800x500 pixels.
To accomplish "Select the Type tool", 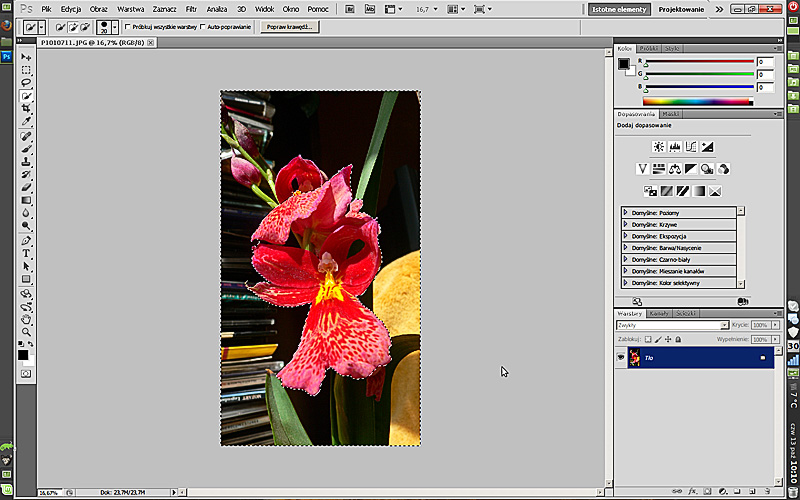I will pyautogui.click(x=26, y=254).
